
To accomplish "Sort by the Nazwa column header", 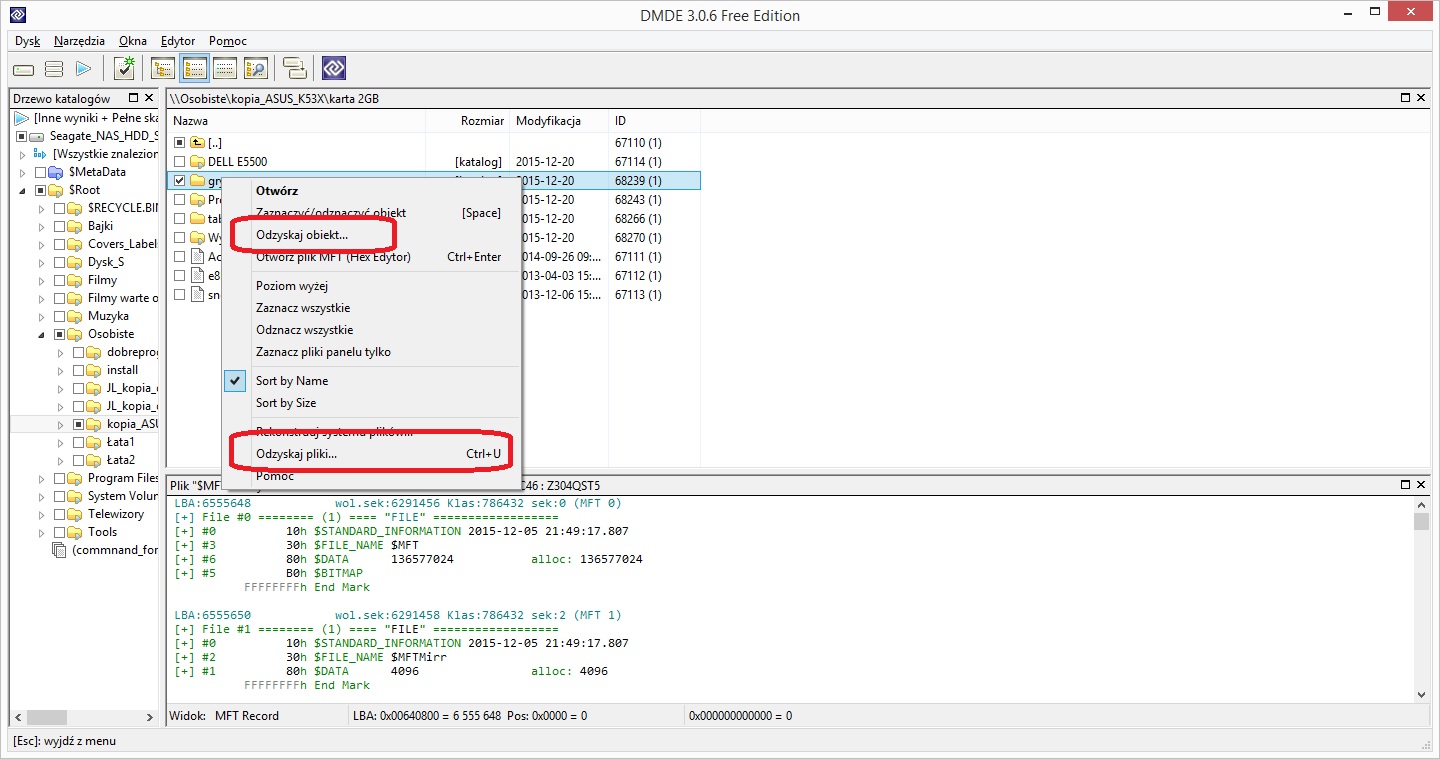I will point(296,120).
